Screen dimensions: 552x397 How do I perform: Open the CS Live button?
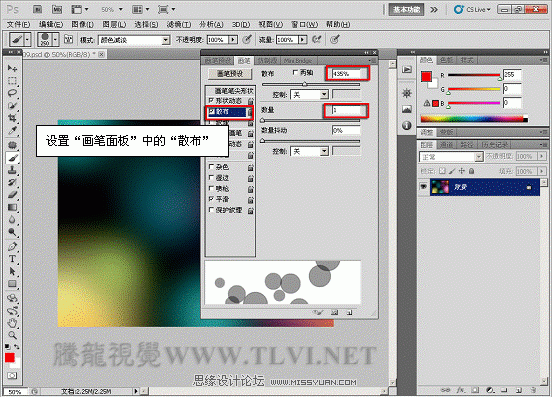(472, 10)
